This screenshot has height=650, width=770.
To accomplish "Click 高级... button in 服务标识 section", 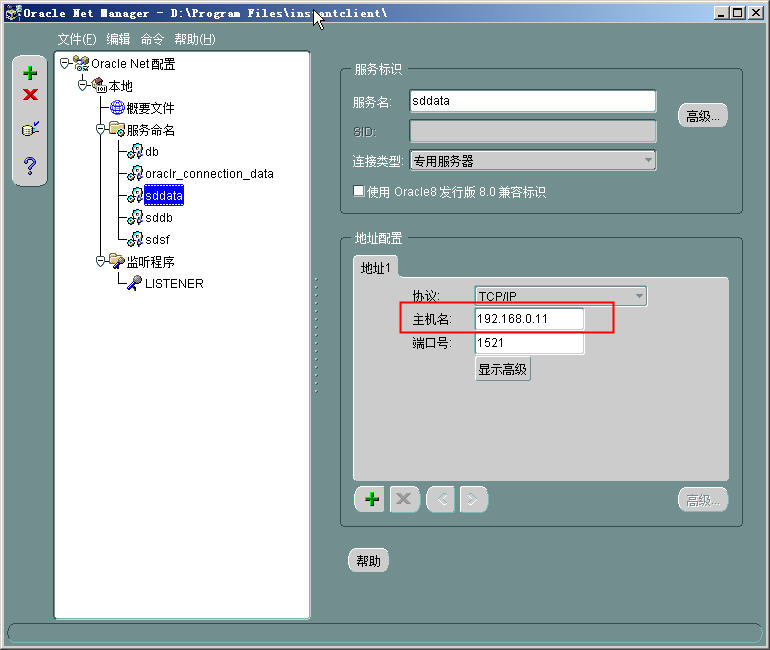I will [x=703, y=116].
